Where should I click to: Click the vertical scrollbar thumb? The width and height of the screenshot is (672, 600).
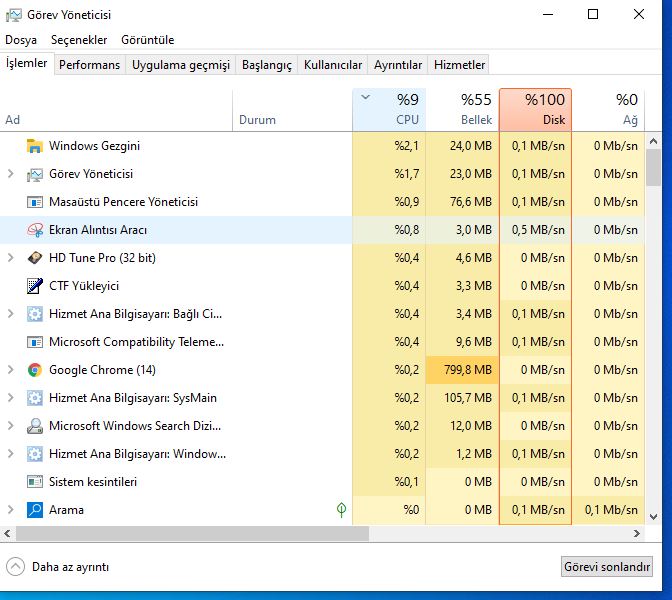pyautogui.click(x=653, y=168)
